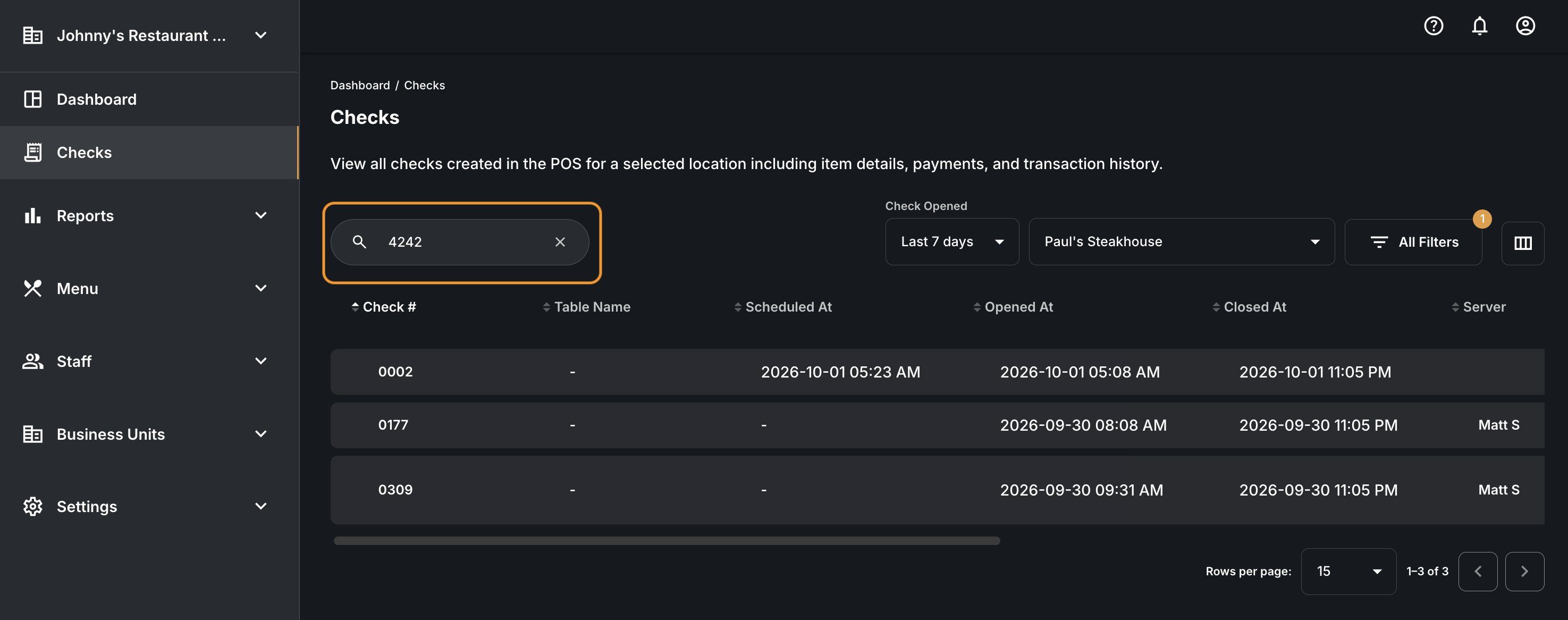Select Checks in the sidebar
Viewport: 1568px width, 620px height.
[x=149, y=152]
